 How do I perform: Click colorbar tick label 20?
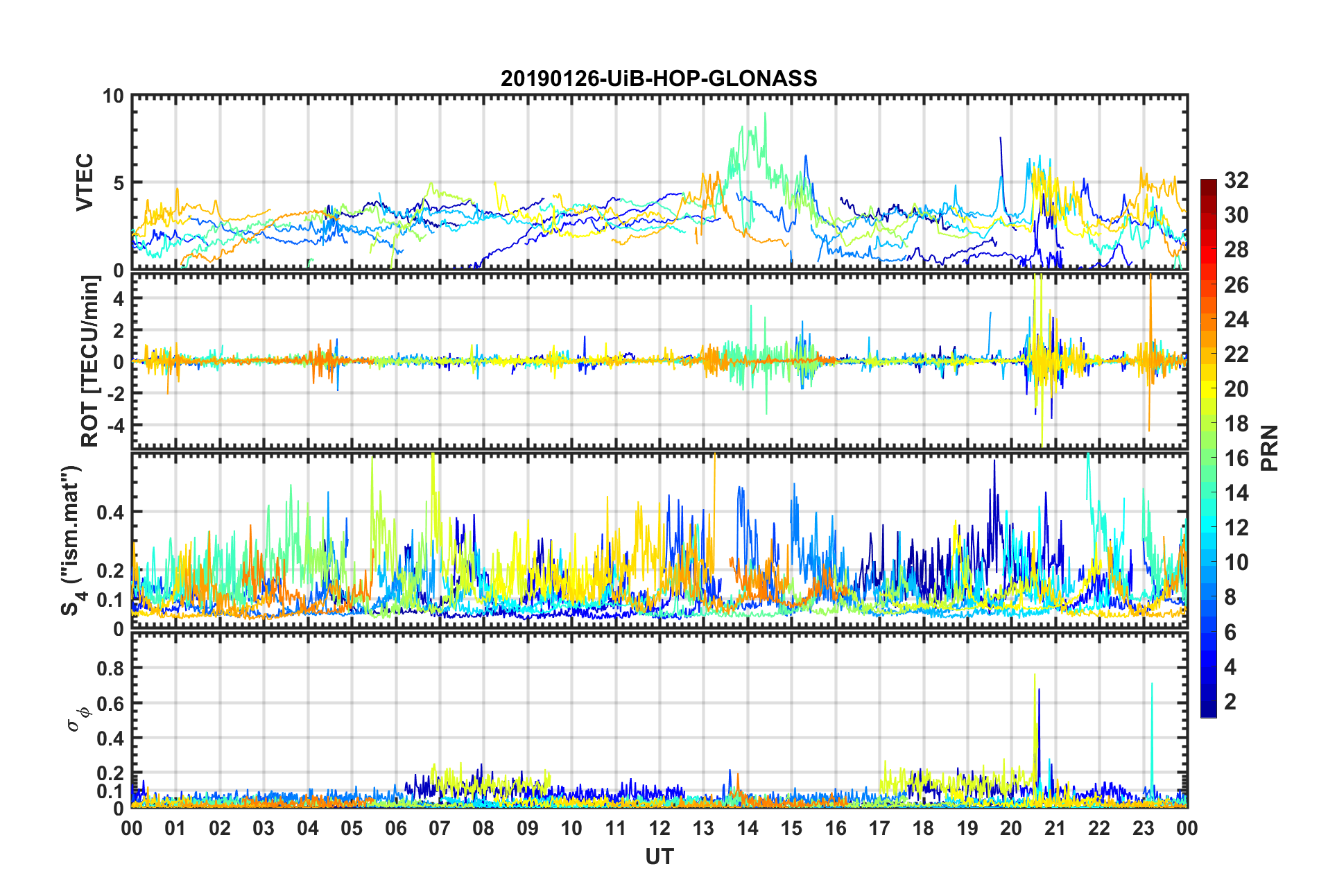tap(1236, 388)
